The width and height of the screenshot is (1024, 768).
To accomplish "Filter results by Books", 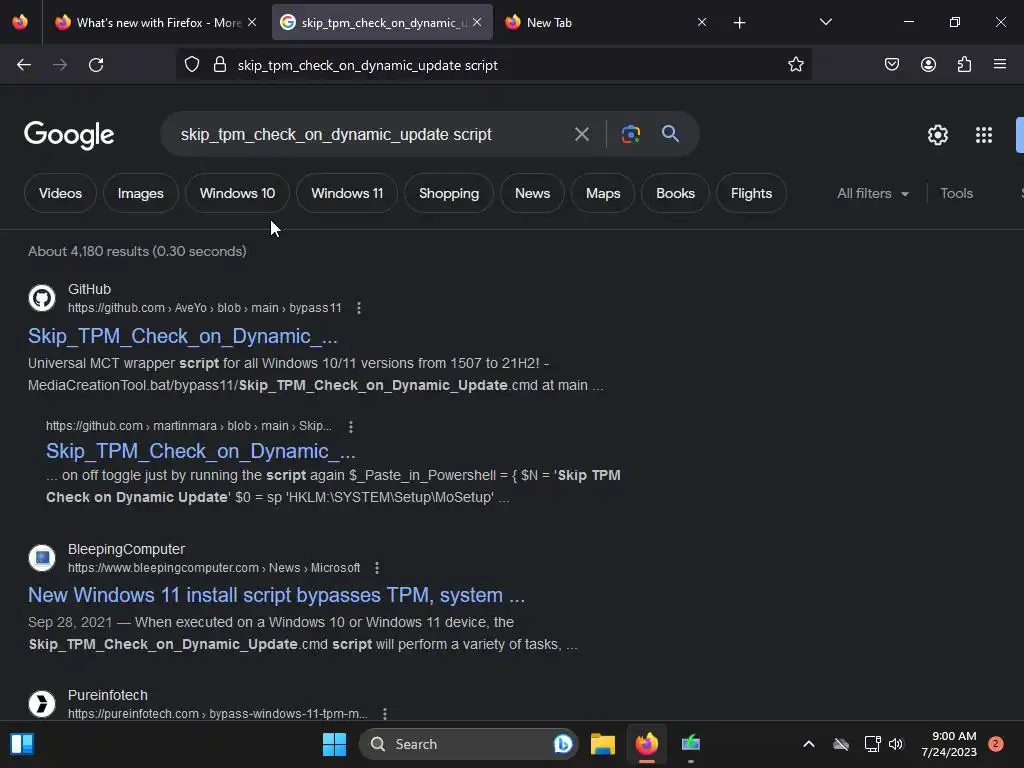I will tap(675, 193).
